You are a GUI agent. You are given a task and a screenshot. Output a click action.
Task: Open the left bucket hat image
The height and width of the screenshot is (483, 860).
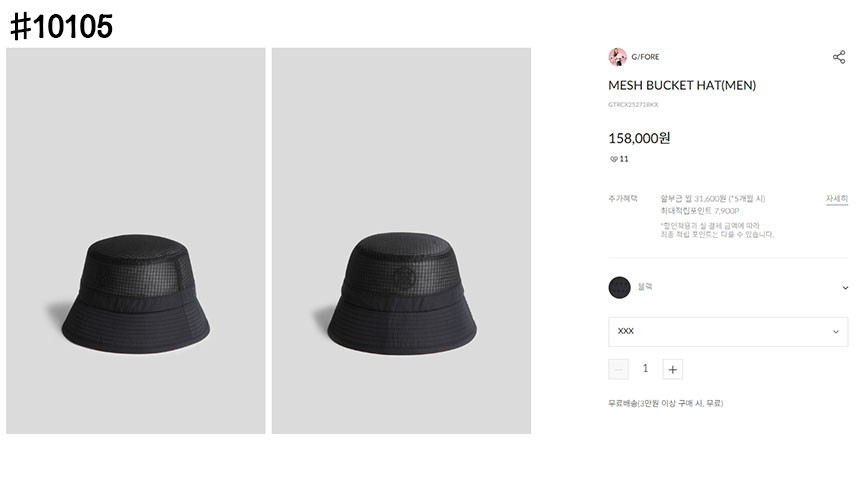tap(136, 241)
